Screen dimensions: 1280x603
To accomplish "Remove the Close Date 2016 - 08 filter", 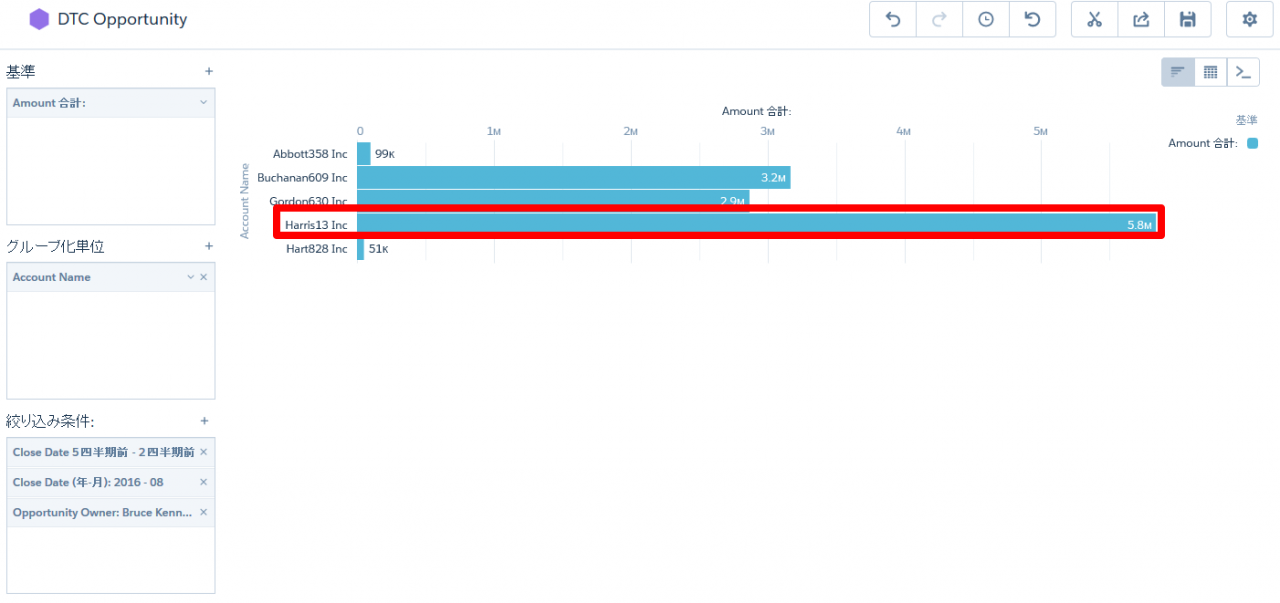I will tap(203, 482).
